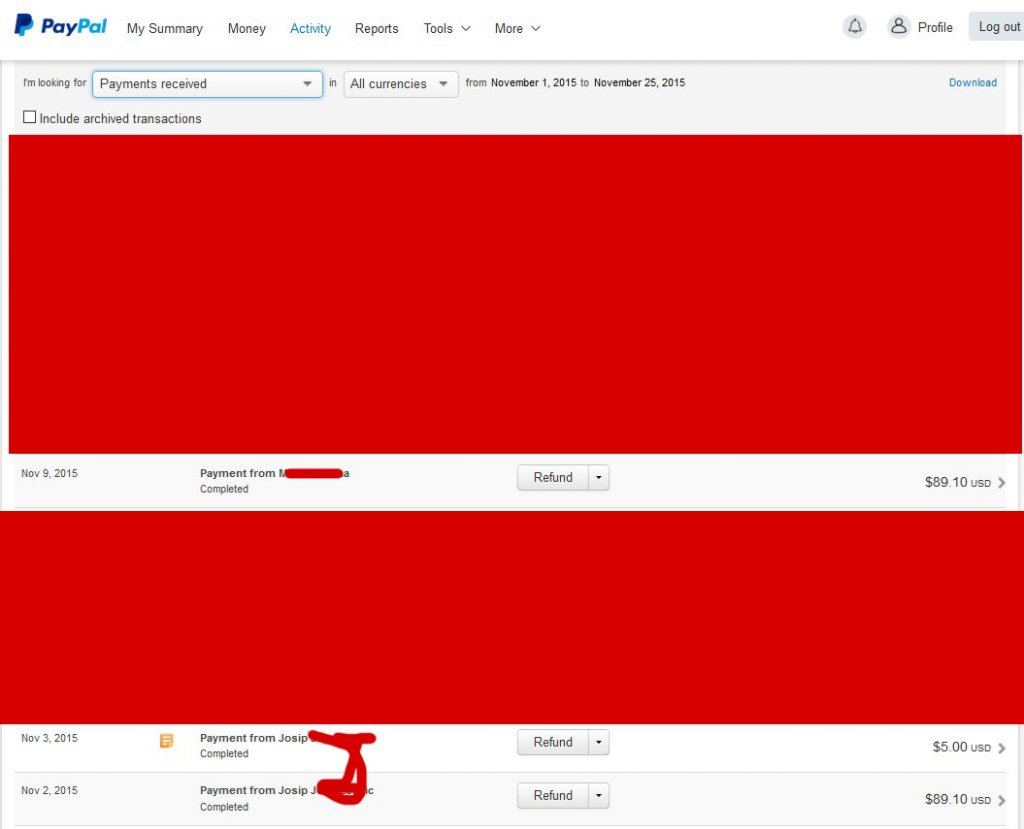Image resolution: width=1024 pixels, height=829 pixels.
Task: Click the Nov 2 $89.10 USD amount
Action: [957, 799]
